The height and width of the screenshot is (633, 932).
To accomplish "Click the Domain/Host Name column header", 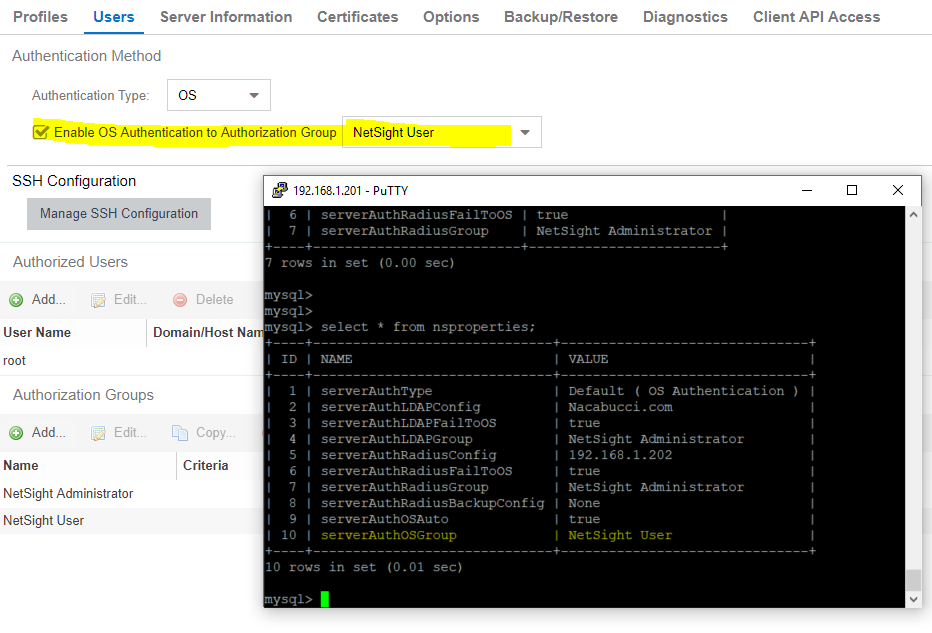I will click(x=208, y=332).
